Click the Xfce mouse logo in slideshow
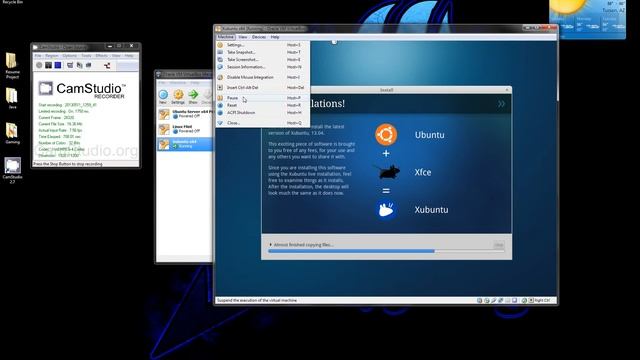Image resolution: width=640 pixels, height=360 pixels. coord(387,172)
